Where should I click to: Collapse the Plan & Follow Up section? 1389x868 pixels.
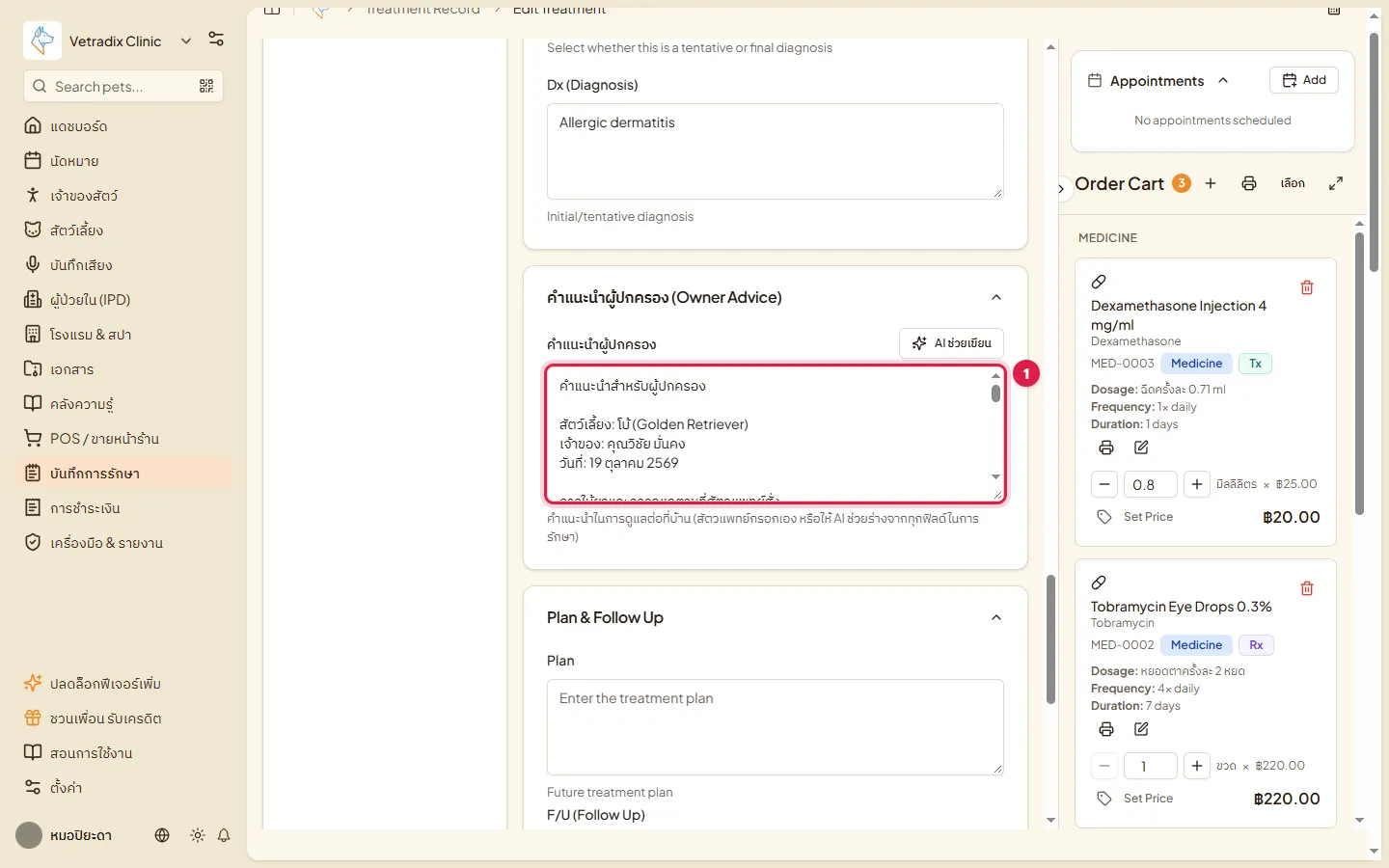click(x=996, y=617)
